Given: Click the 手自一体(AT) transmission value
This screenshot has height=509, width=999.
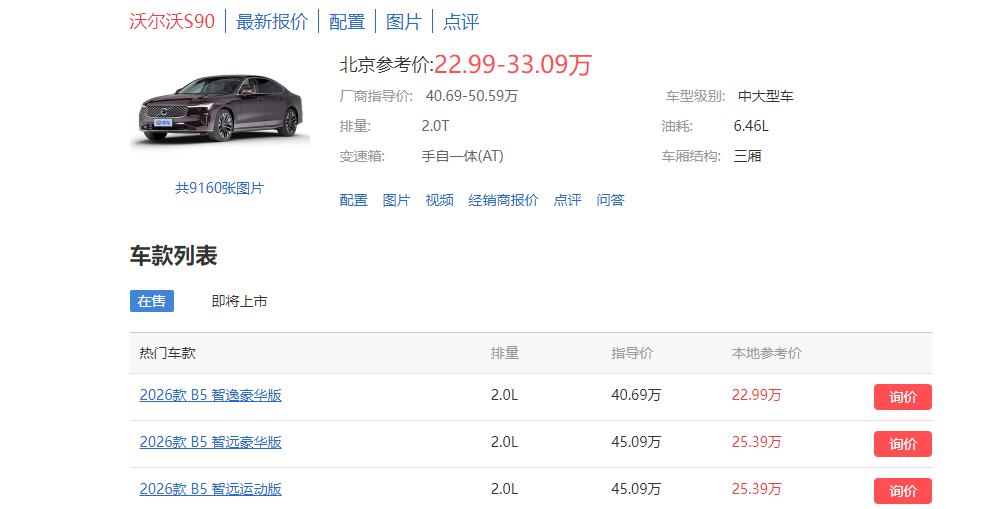Looking at the screenshot, I should pos(463,156).
